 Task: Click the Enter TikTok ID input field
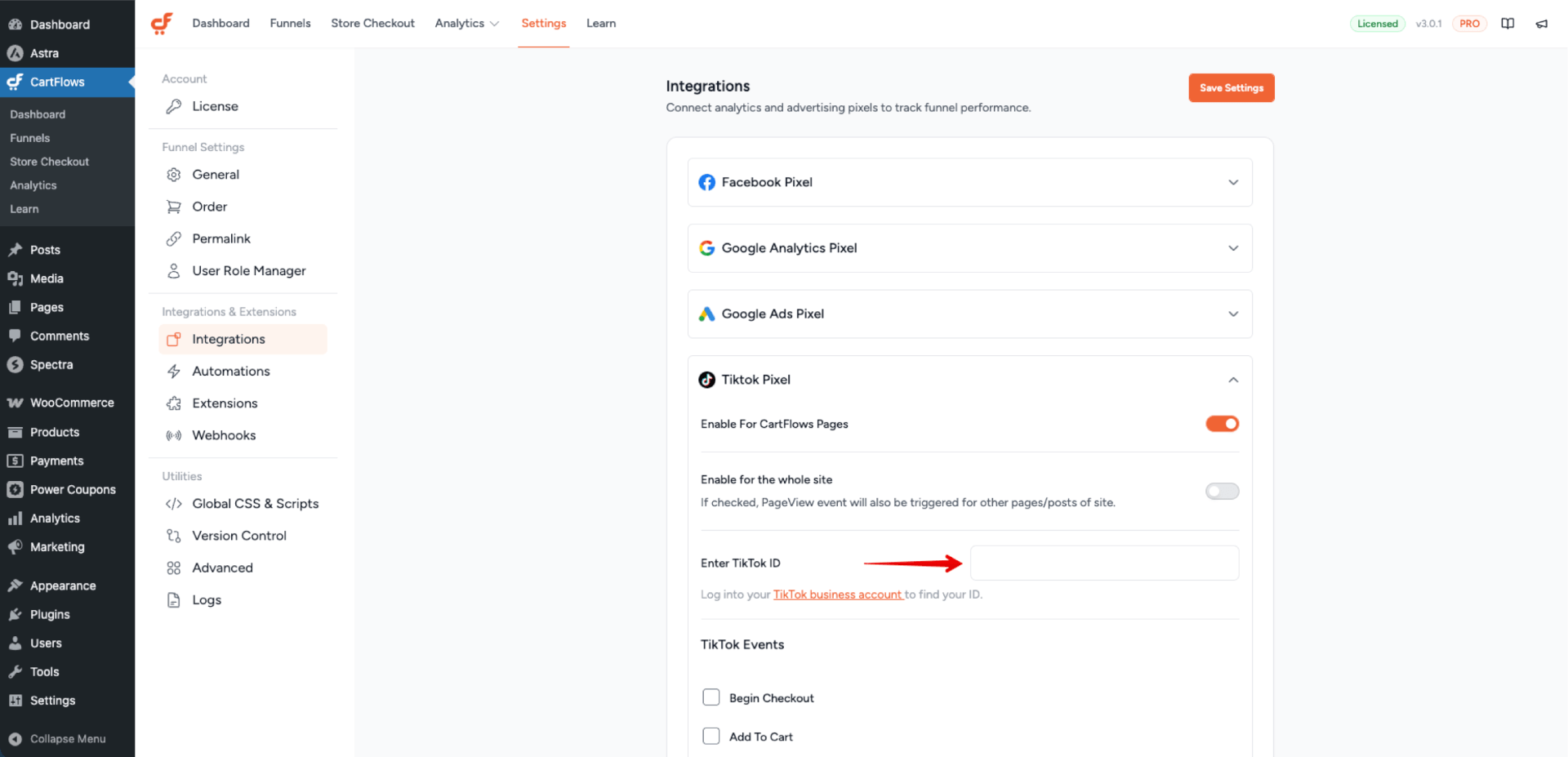(1104, 563)
